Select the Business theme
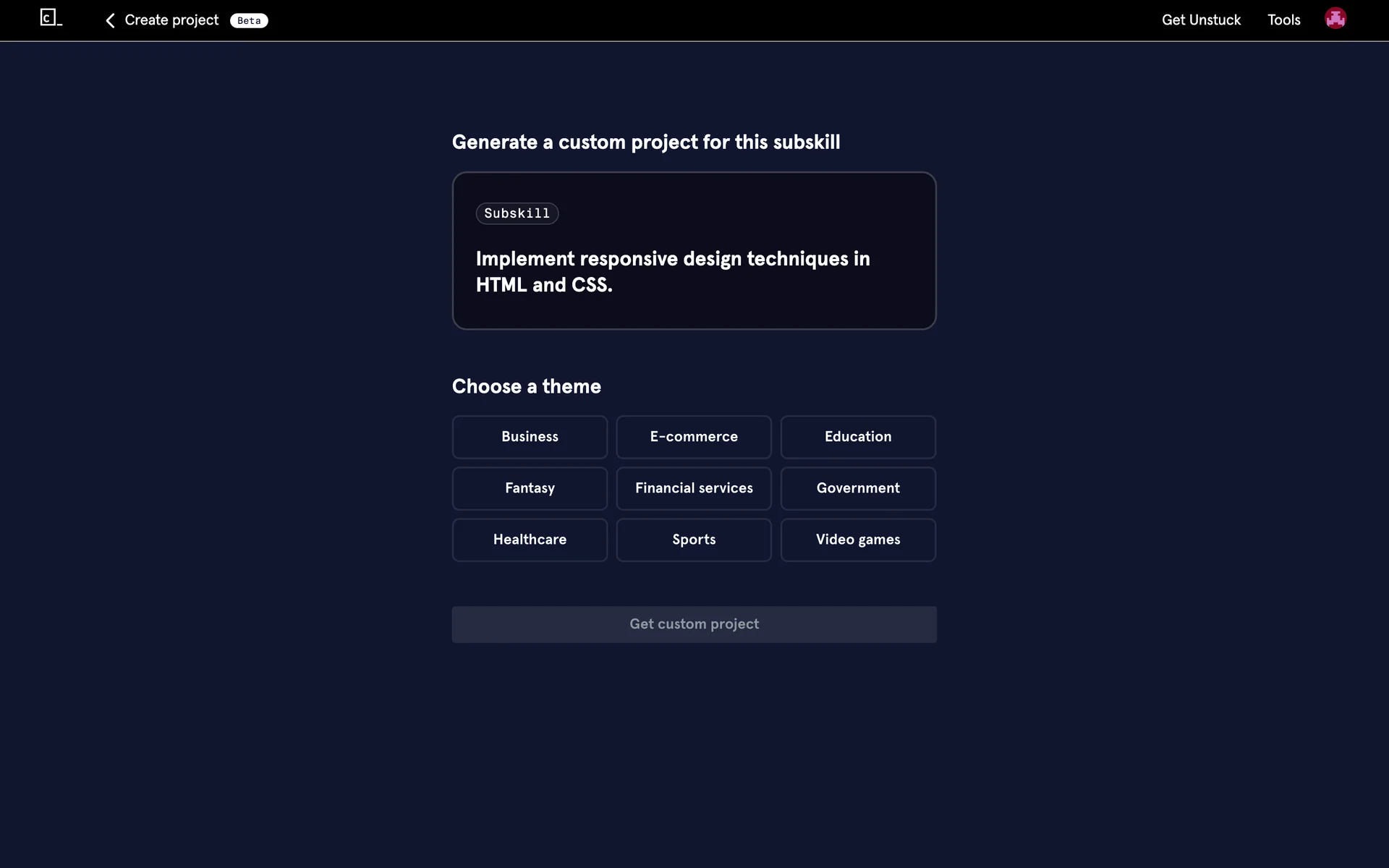The height and width of the screenshot is (868, 1389). (x=530, y=437)
